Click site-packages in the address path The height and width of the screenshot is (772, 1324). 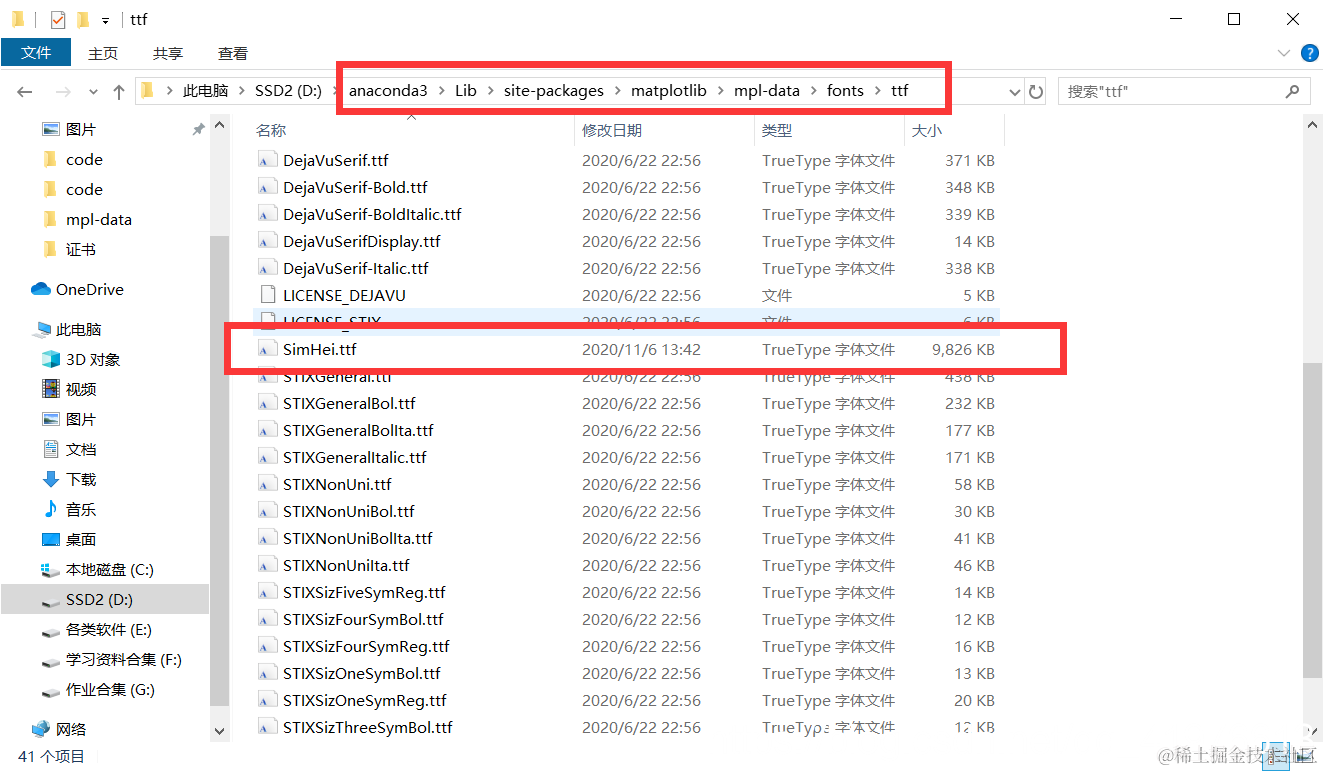(x=554, y=90)
